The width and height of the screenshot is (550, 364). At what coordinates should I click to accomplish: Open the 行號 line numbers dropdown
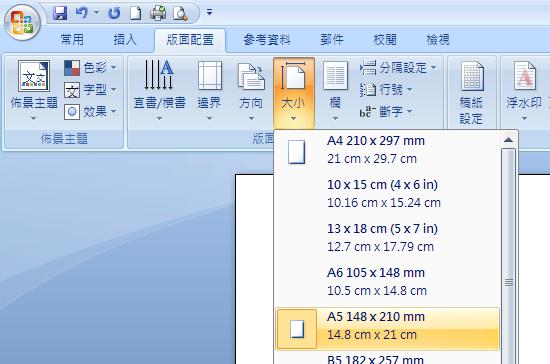[386, 90]
